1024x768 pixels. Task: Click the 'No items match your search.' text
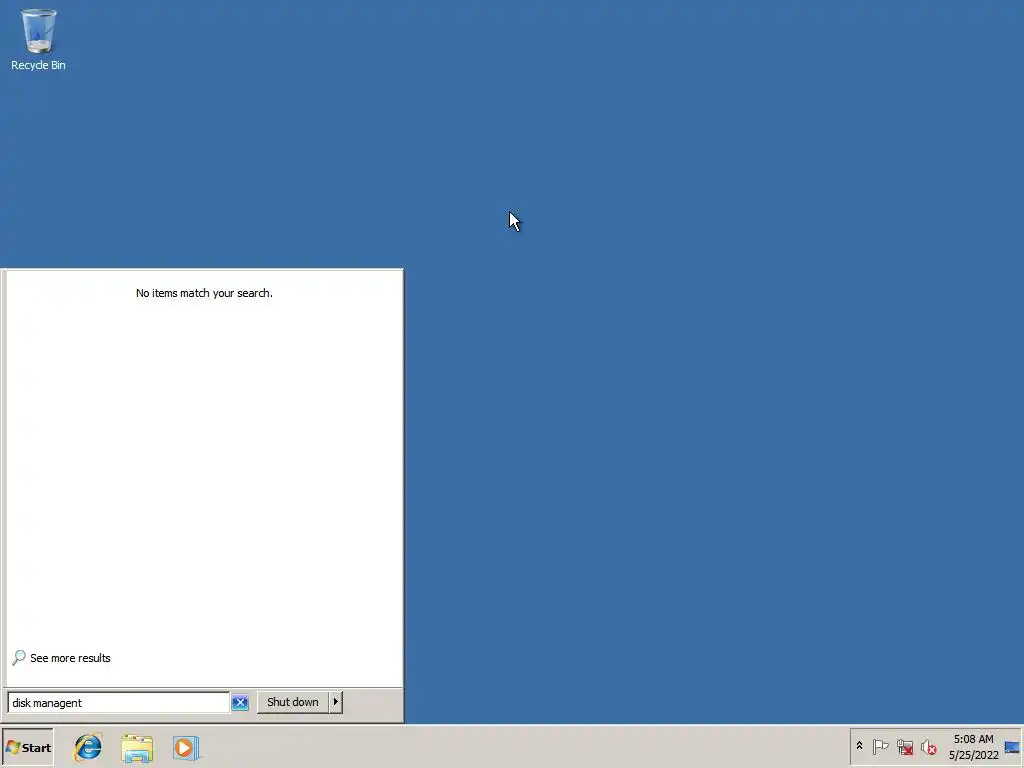point(204,293)
